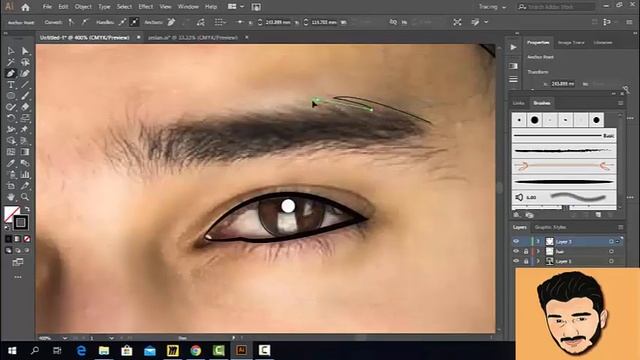The height and width of the screenshot is (360, 640).
Task: Select the Rotate tool
Action: [11, 118]
